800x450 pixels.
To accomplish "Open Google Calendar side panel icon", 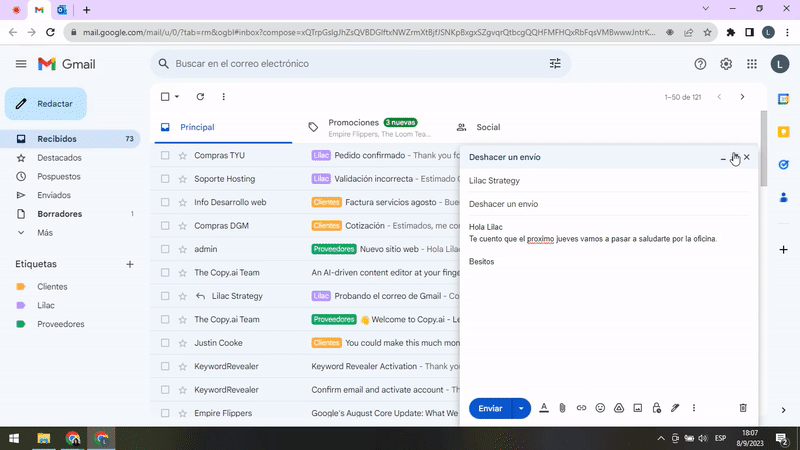I will coord(784,99).
